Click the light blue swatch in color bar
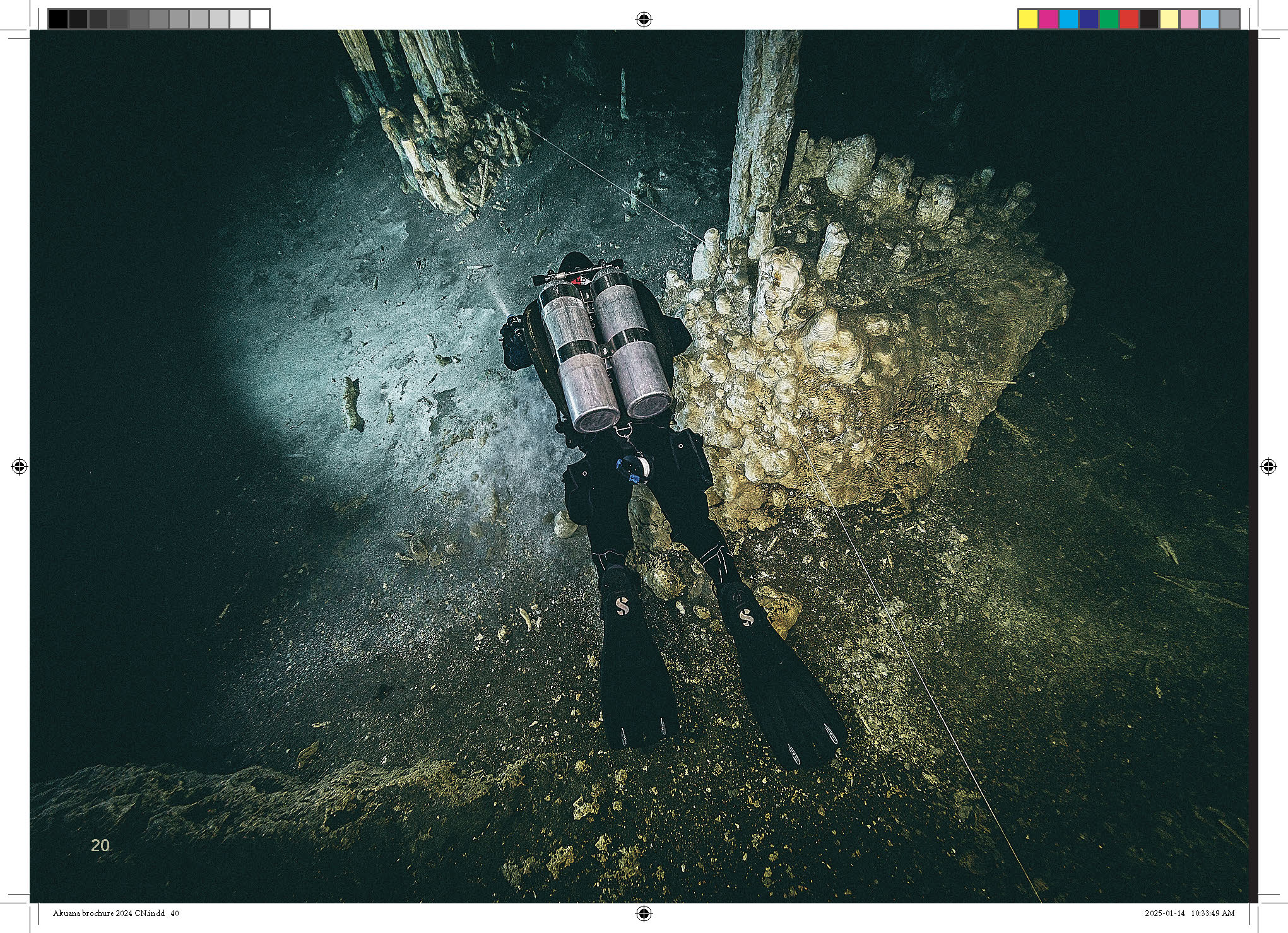The image size is (1288, 933). pyautogui.click(x=1210, y=20)
